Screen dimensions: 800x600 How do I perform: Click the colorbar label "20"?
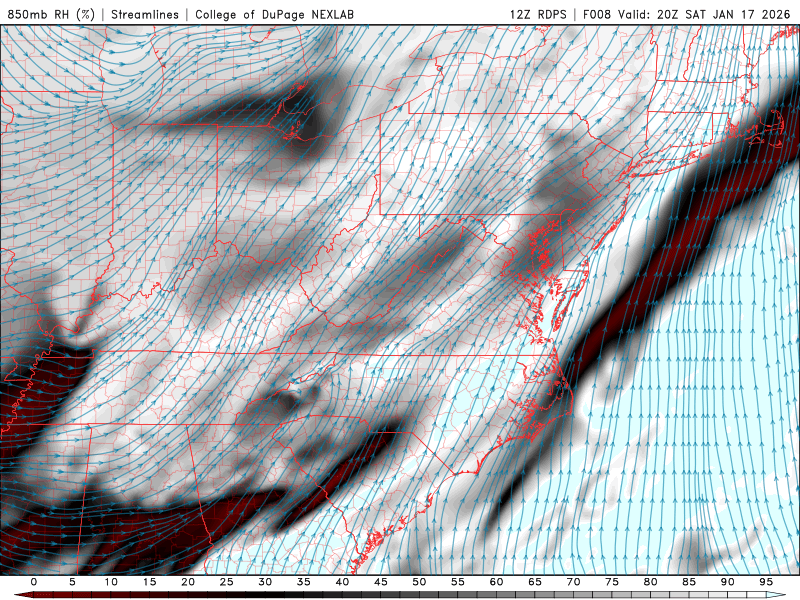coord(188,582)
